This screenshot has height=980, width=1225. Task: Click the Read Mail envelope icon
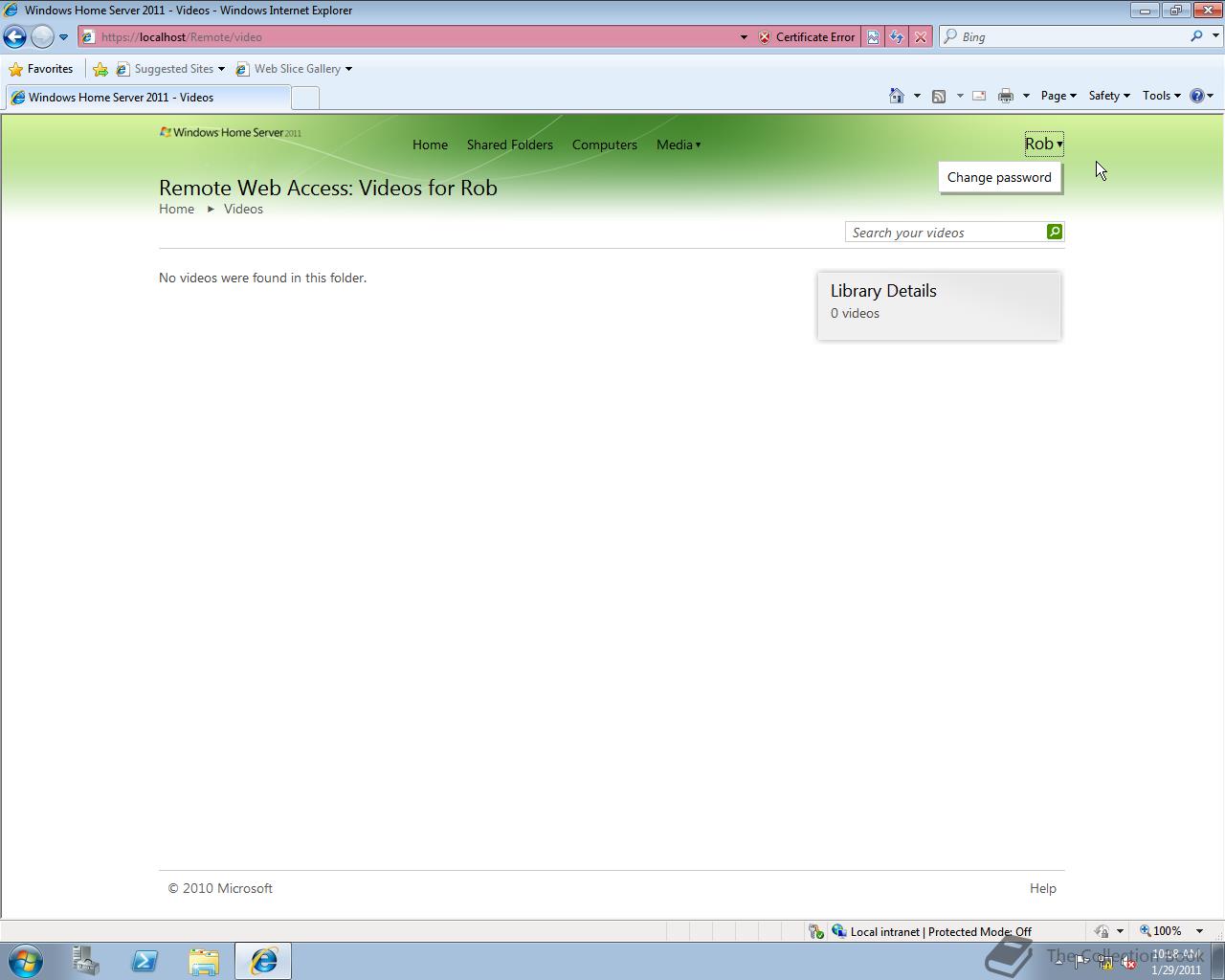pyautogui.click(x=979, y=96)
